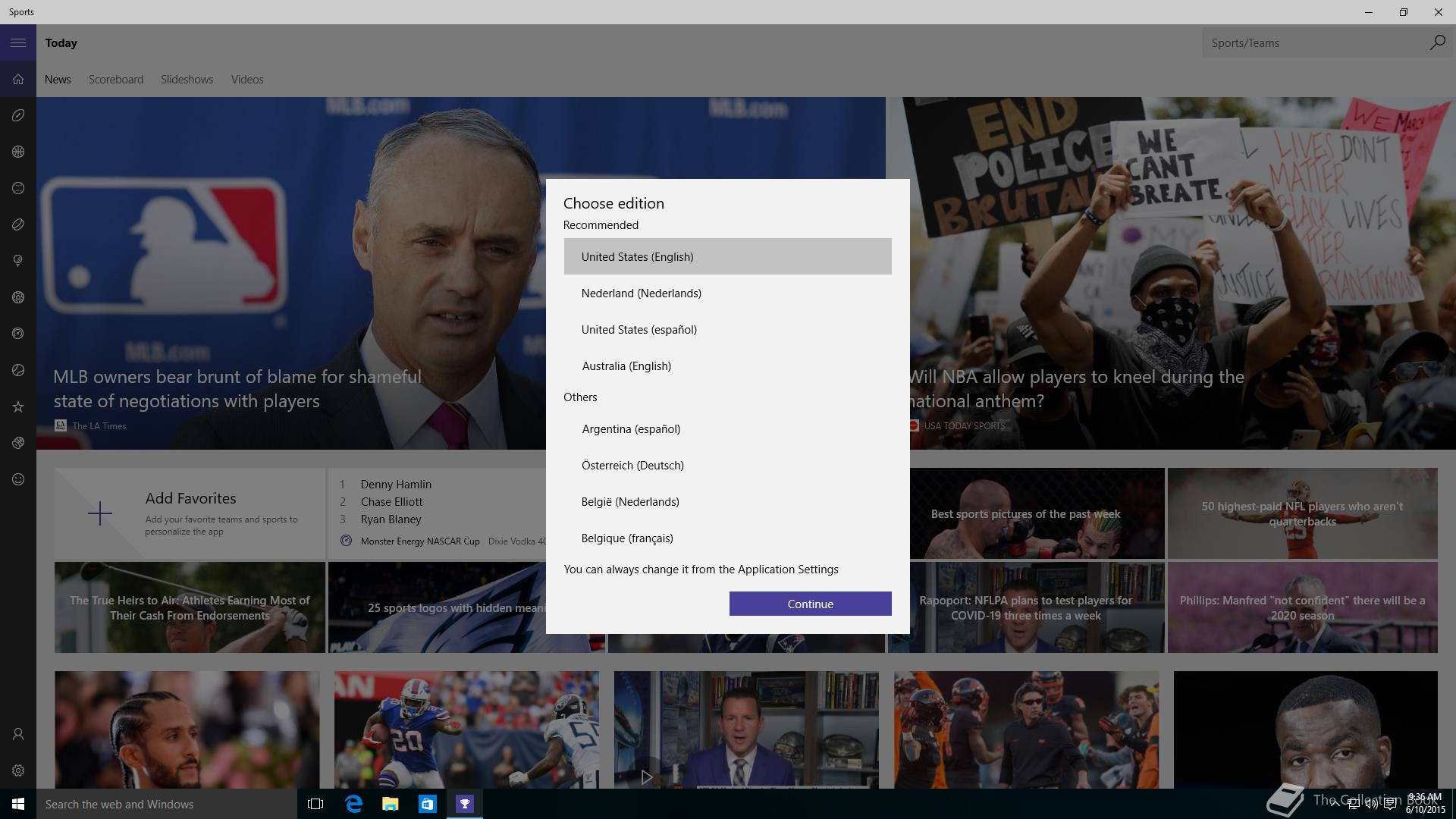Click the Continue button
1456x819 pixels.
[810, 604]
